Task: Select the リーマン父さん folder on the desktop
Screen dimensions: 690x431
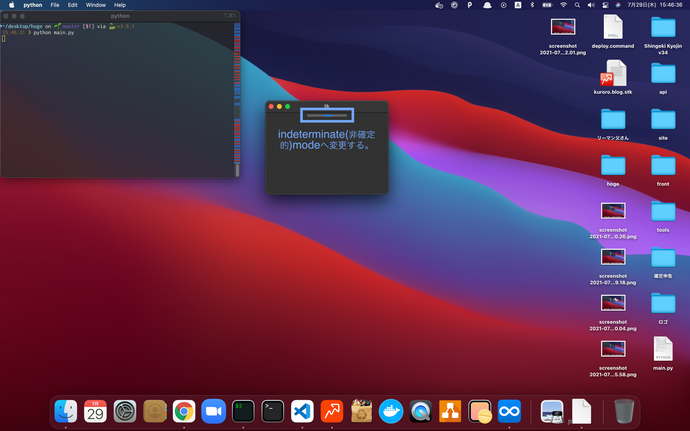Action: tap(613, 119)
